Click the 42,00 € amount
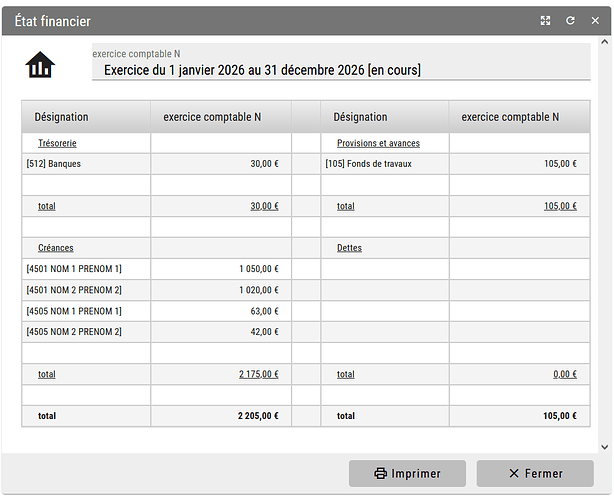 [264, 332]
